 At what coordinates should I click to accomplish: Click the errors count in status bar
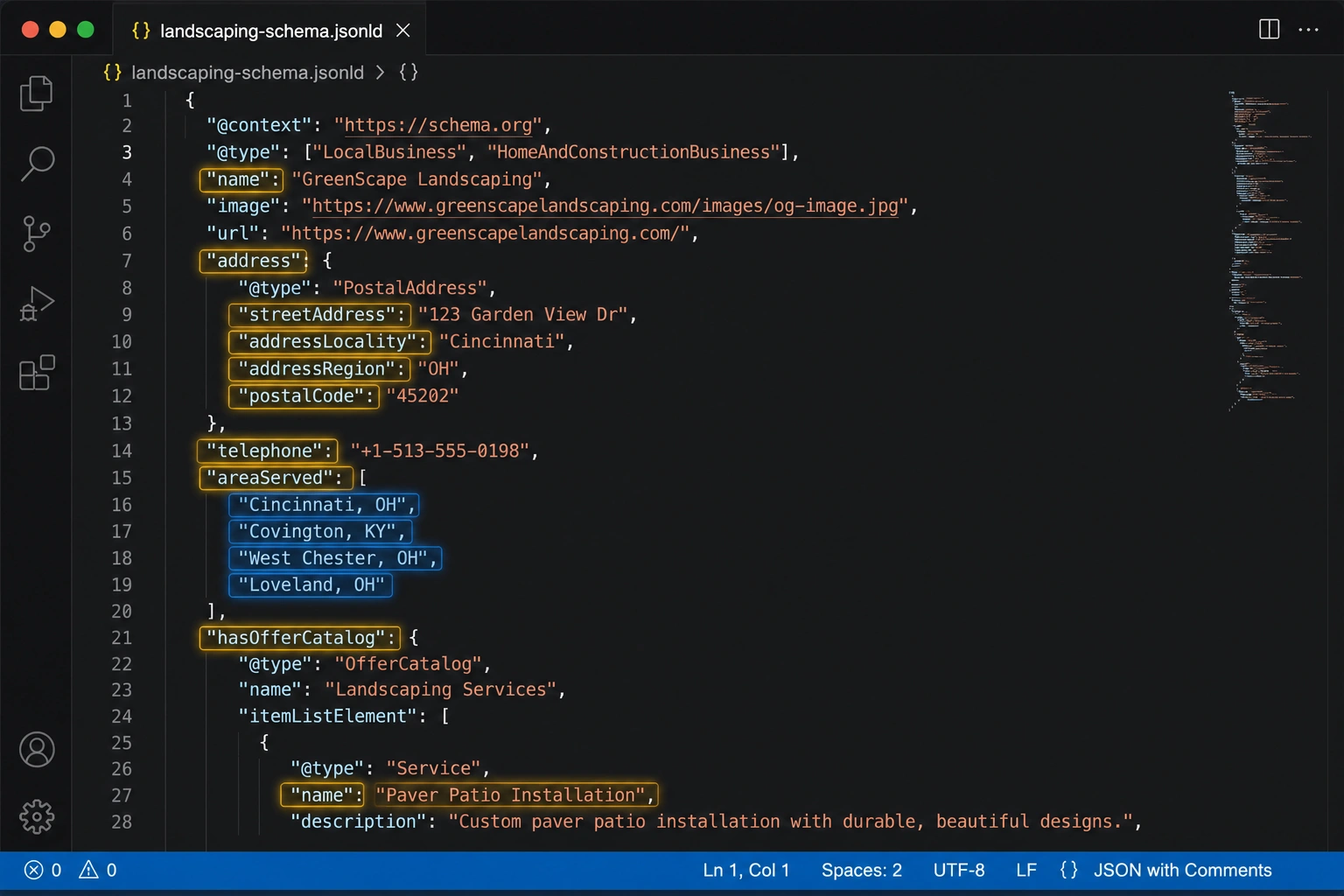(43, 870)
